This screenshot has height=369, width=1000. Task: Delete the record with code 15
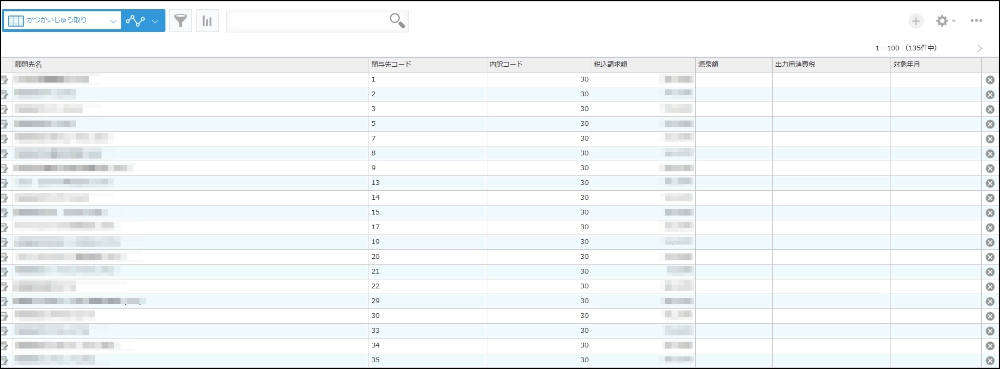pos(990,212)
